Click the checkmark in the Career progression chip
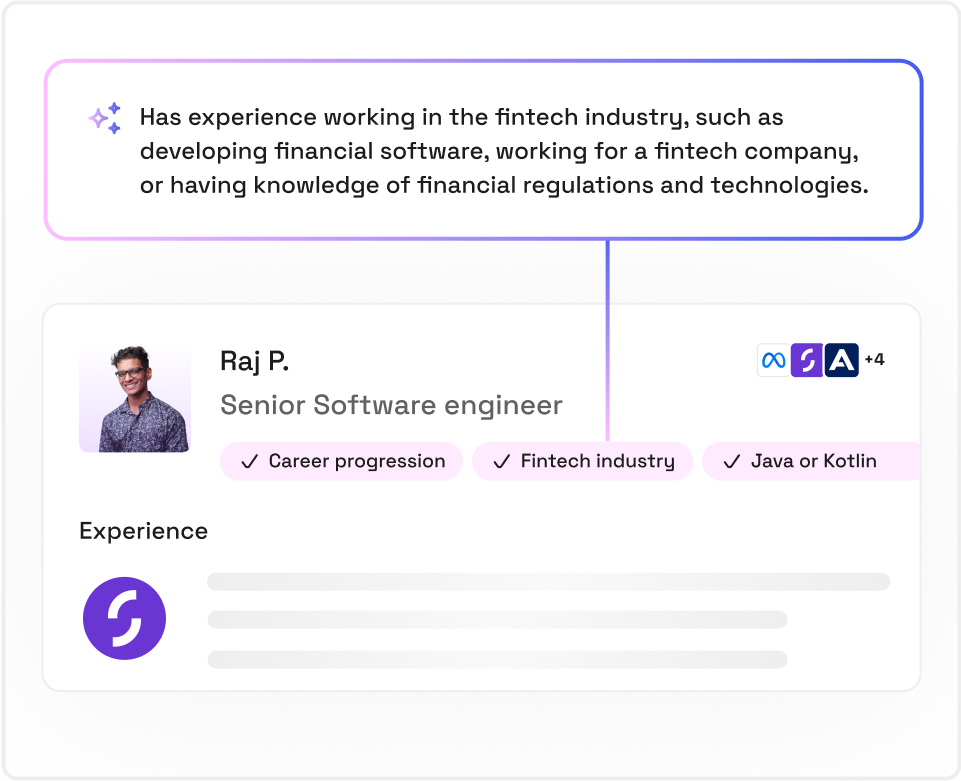The width and height of the screenshot is (961, 781). [x=249, y=462]
